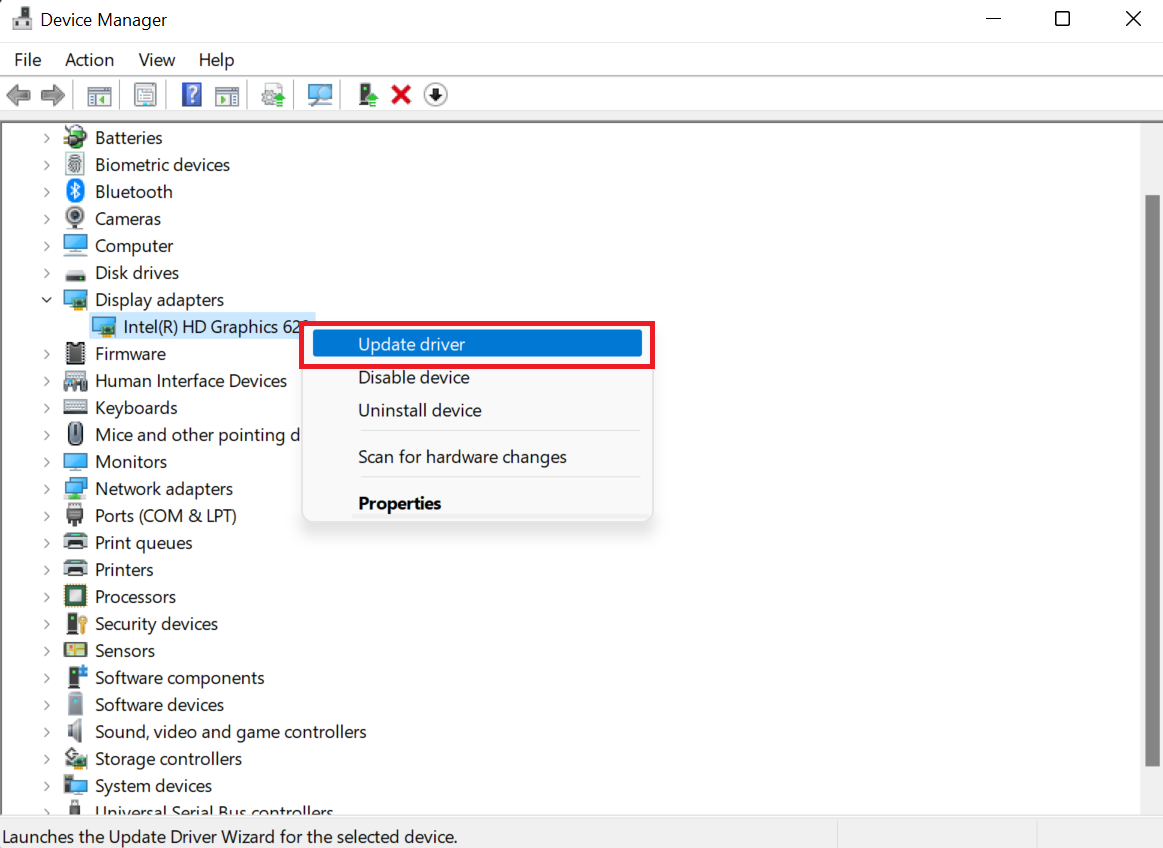
Task: Select Human Interface Devices category
Action: (x=191, y=381)
